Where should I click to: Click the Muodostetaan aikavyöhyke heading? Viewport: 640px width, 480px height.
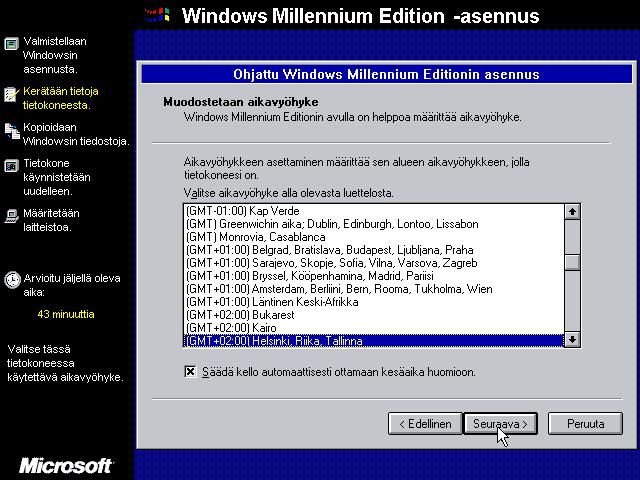[241, 102]
